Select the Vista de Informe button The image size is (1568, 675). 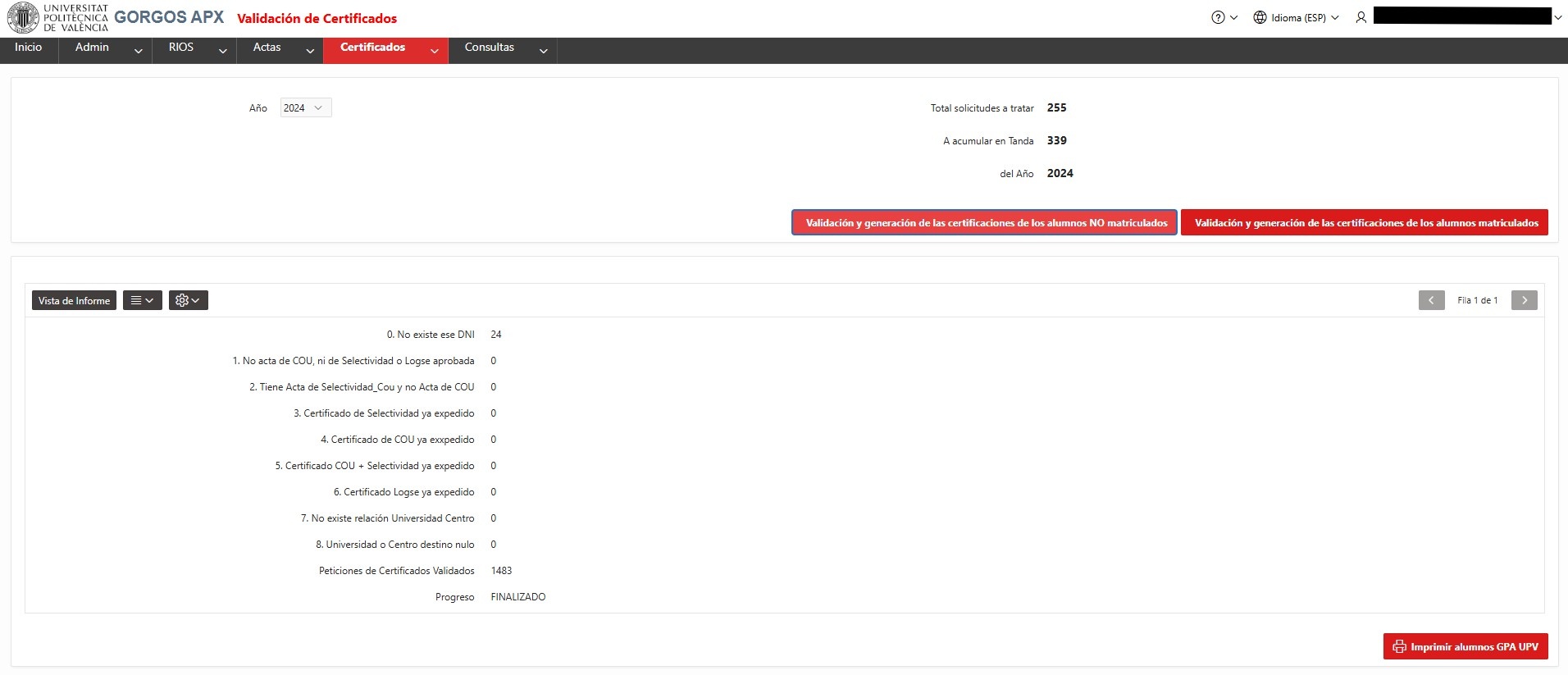(x=74, y=300)
